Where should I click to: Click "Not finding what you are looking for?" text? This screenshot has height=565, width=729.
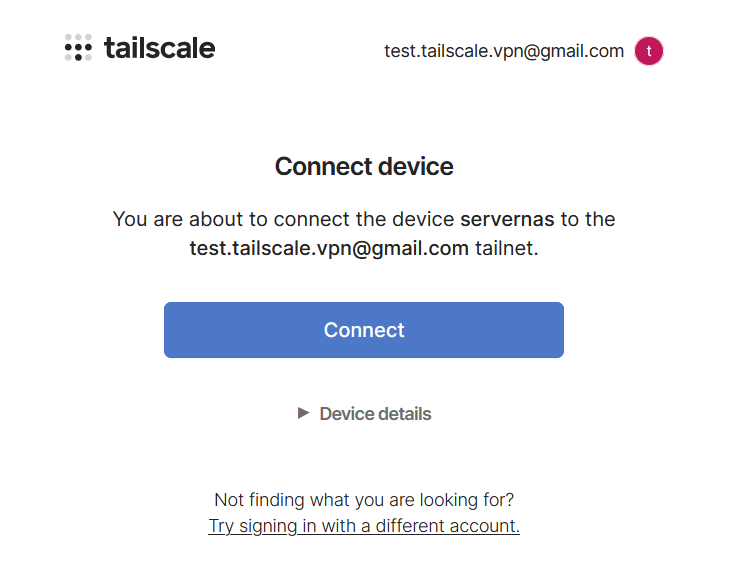364,500
